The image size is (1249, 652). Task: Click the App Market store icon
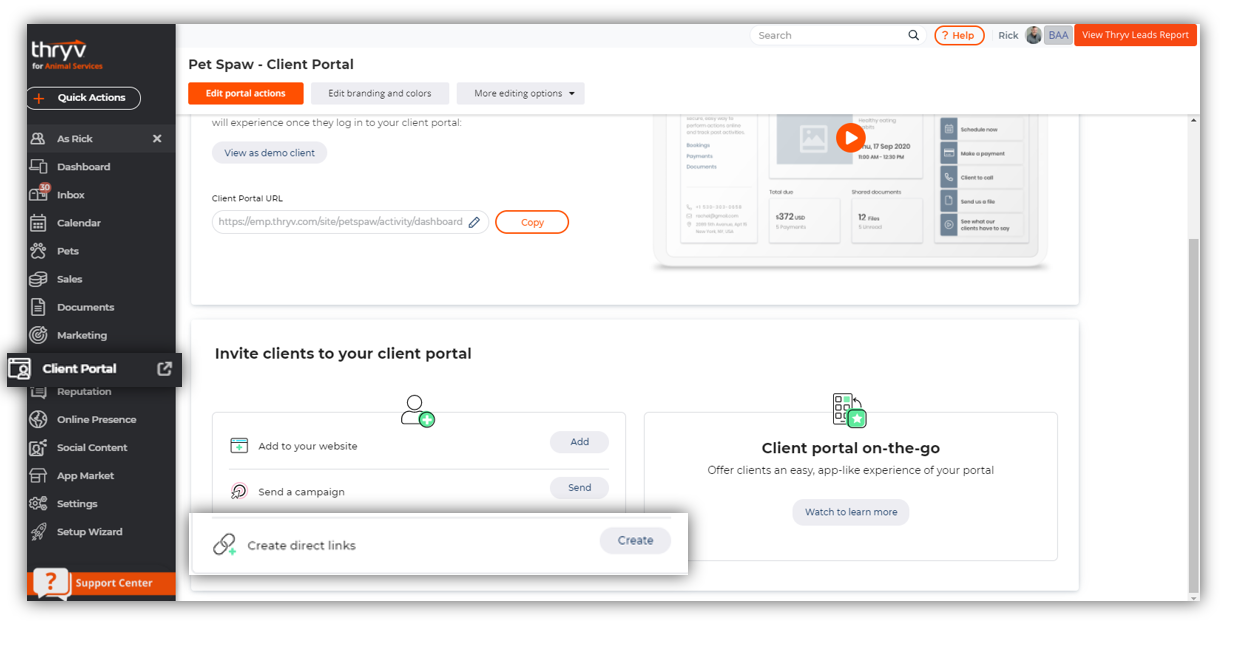[x=39, y=475]
